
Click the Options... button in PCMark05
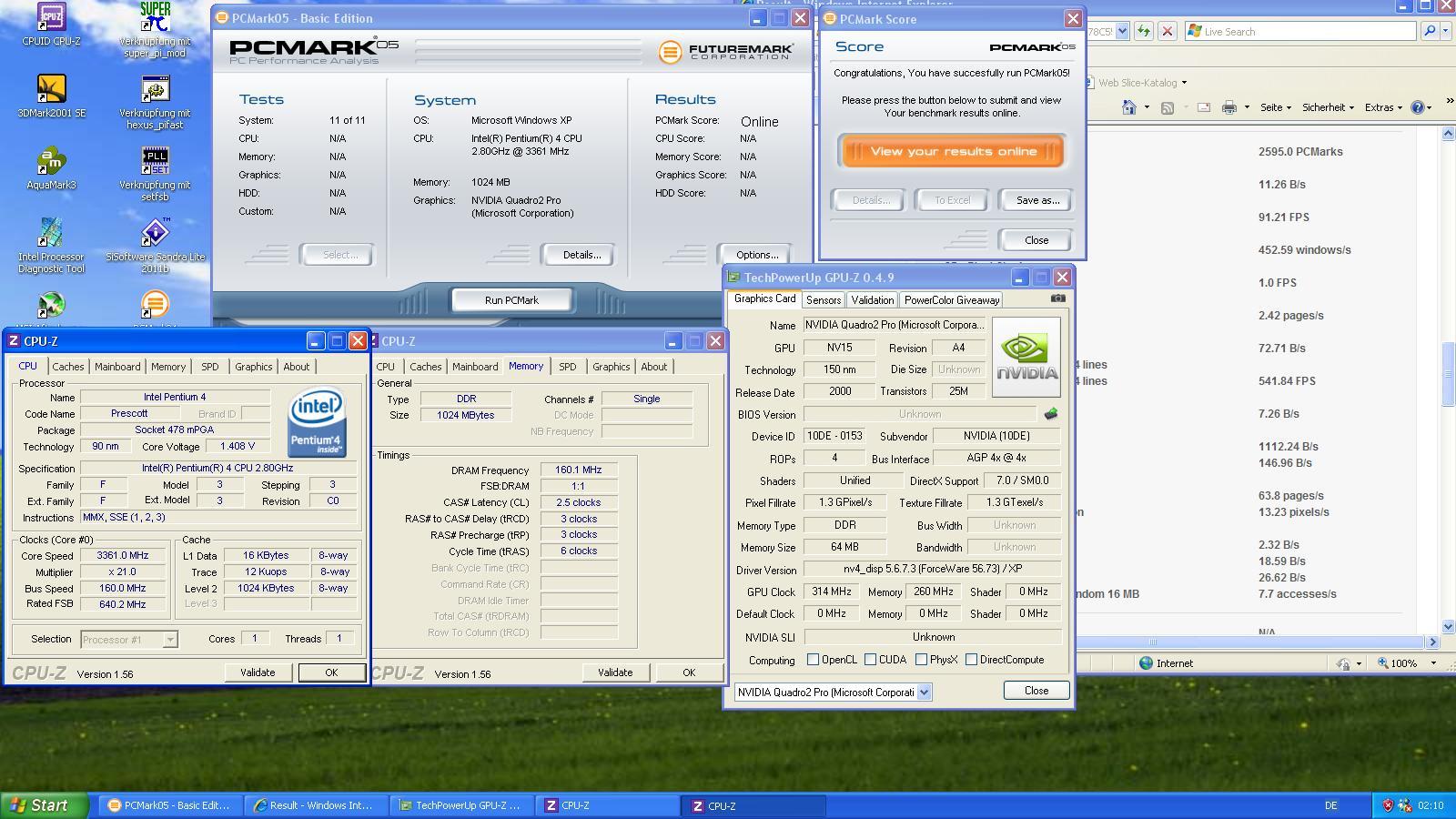(x=757, y=255)
